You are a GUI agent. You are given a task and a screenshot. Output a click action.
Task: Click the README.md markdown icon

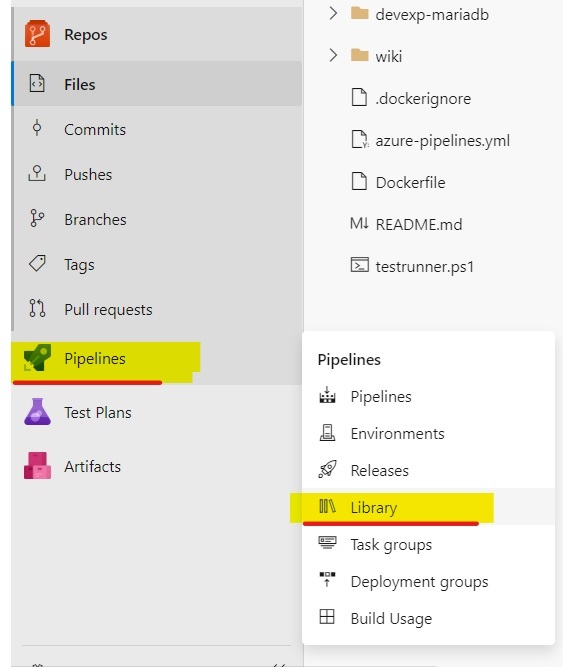(359, 223)
